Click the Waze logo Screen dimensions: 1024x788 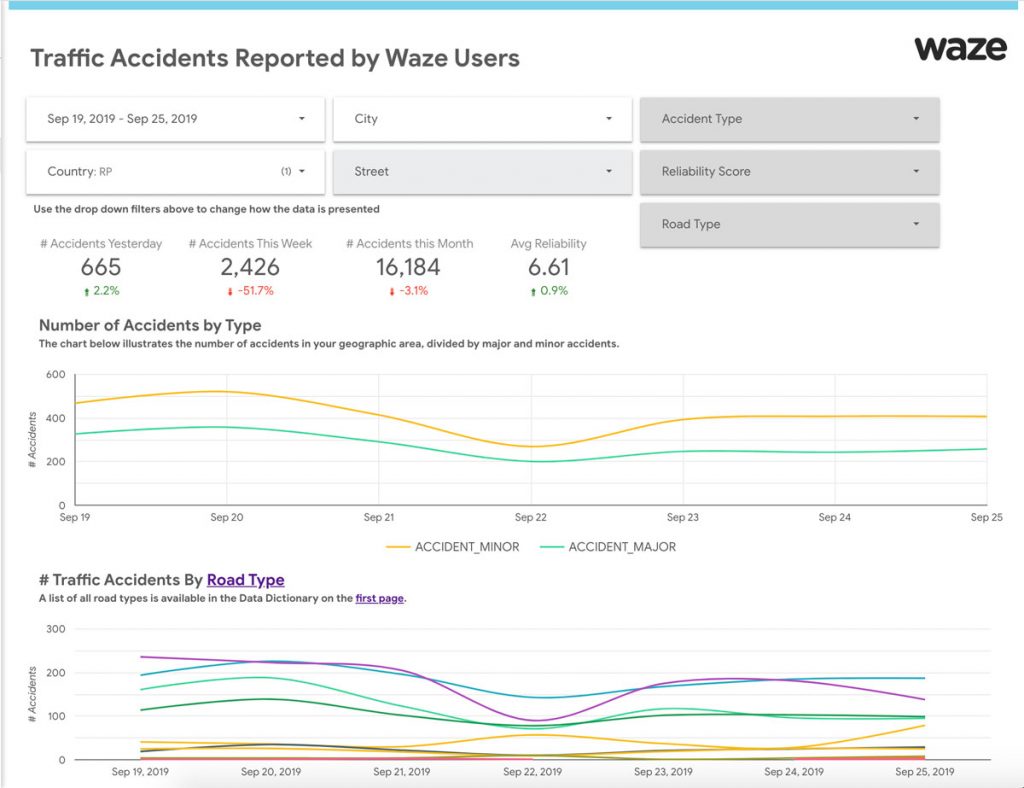[x=960, y=49]
